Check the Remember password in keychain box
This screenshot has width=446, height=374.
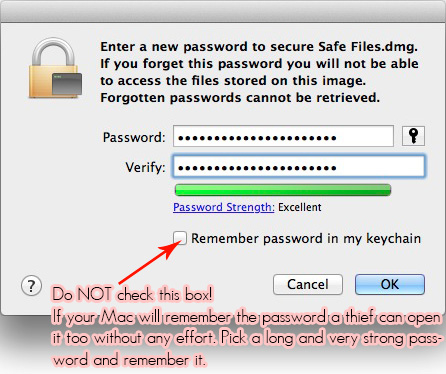(x=180, y=238)
